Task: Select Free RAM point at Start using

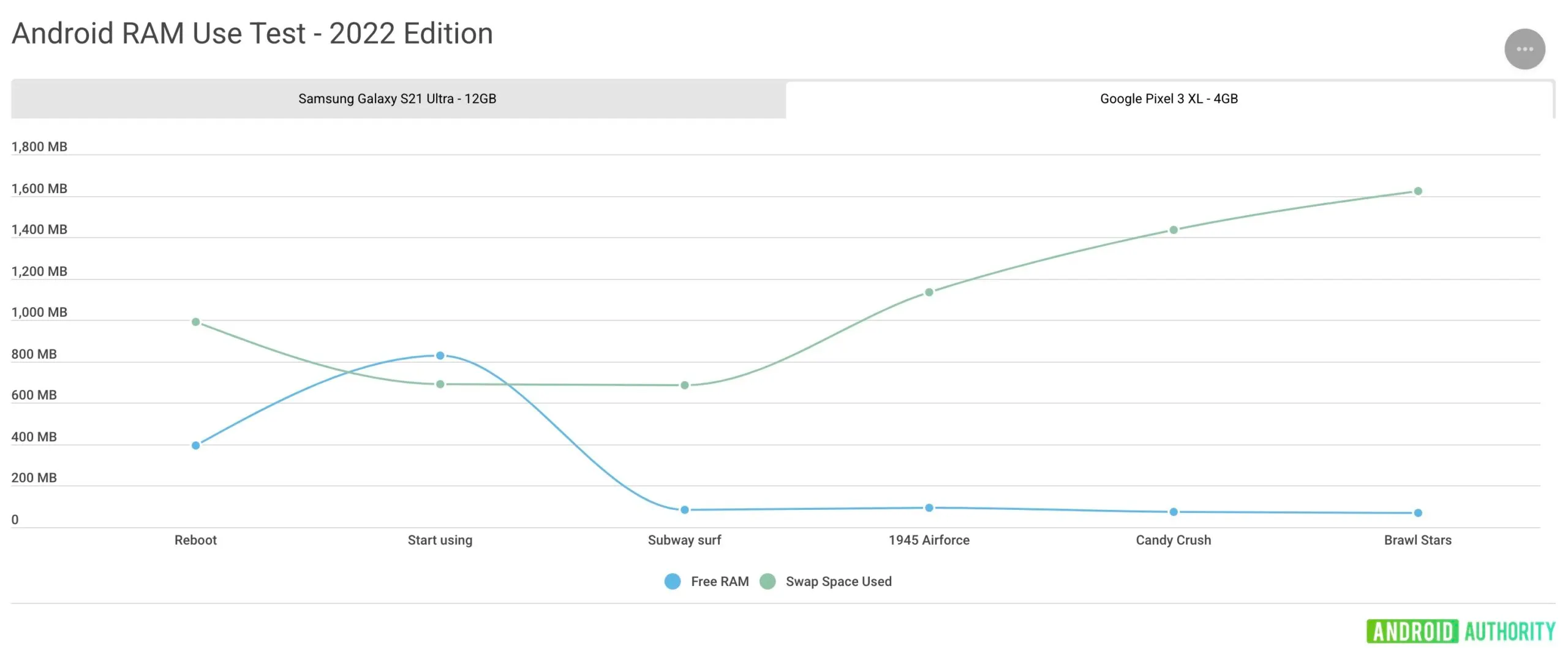Action: [x=440, y=355]
